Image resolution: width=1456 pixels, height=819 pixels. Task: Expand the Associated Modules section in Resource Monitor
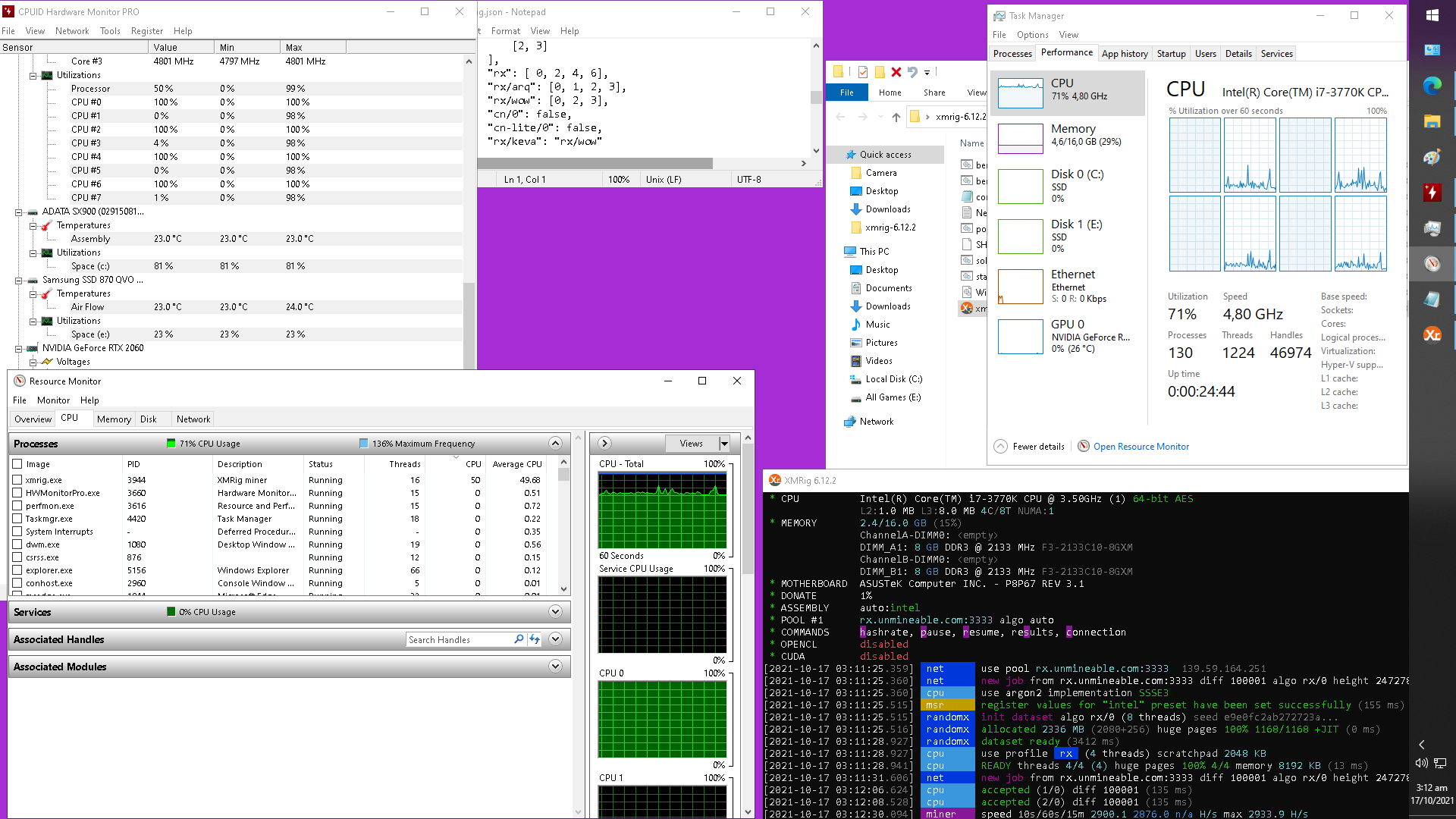(556, 667)
